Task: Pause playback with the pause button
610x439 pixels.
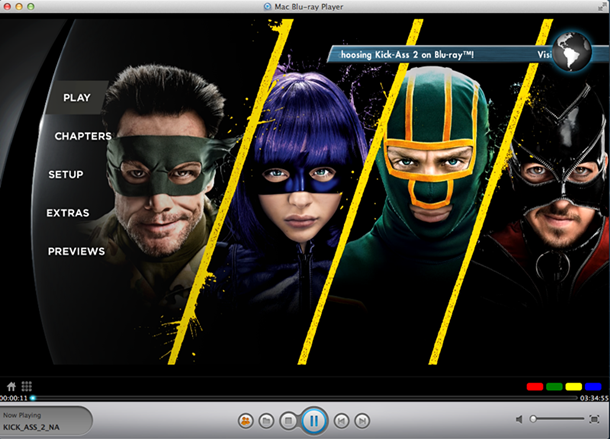Action: tap(314, 421)
